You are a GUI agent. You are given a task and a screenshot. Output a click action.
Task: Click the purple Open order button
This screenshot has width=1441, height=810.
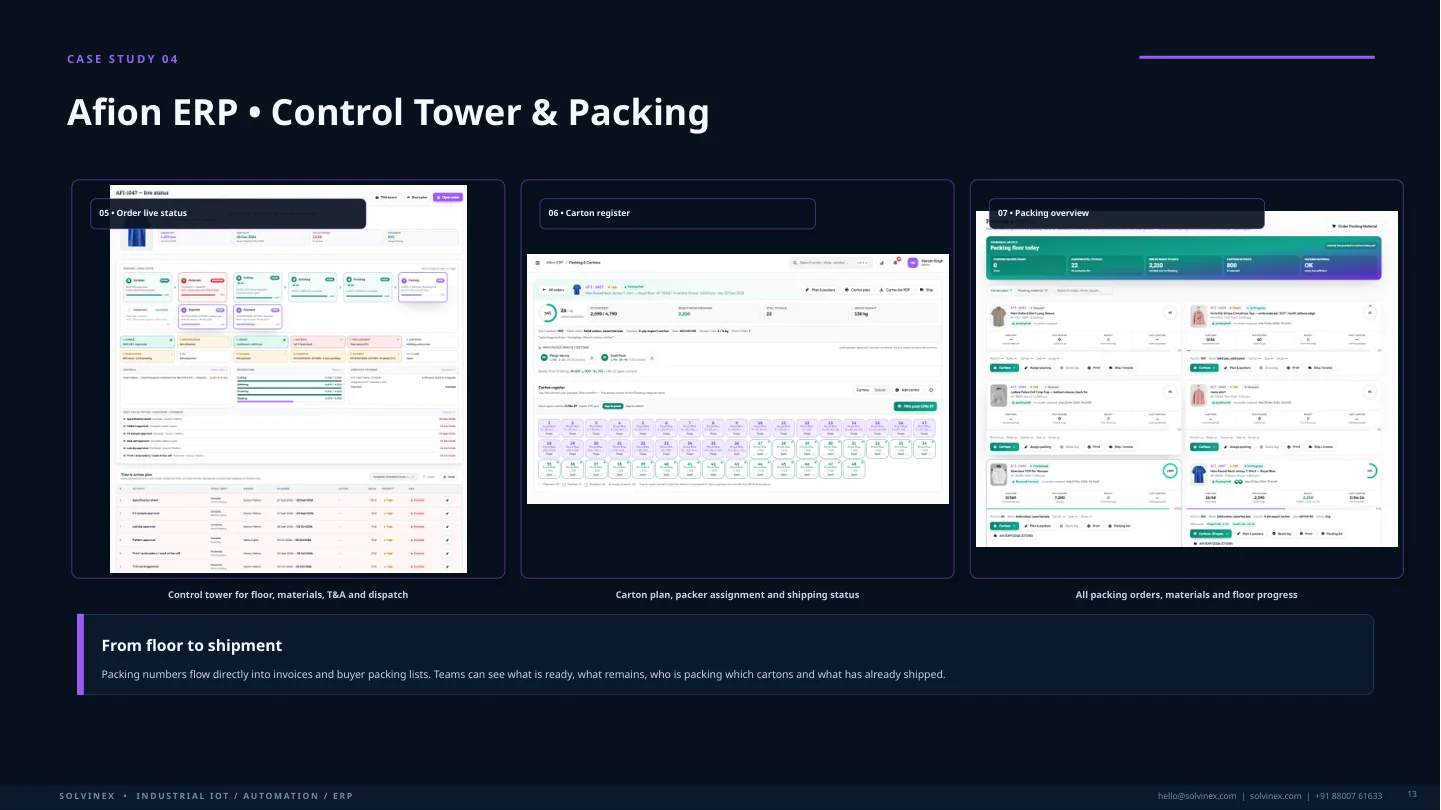[x=448, y=197]
